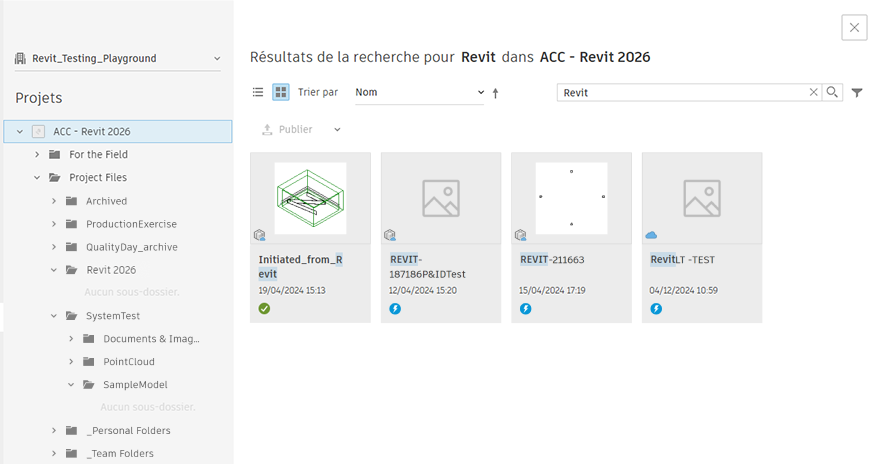Click the date 04/12/2024 10:59

click(683, 291)
